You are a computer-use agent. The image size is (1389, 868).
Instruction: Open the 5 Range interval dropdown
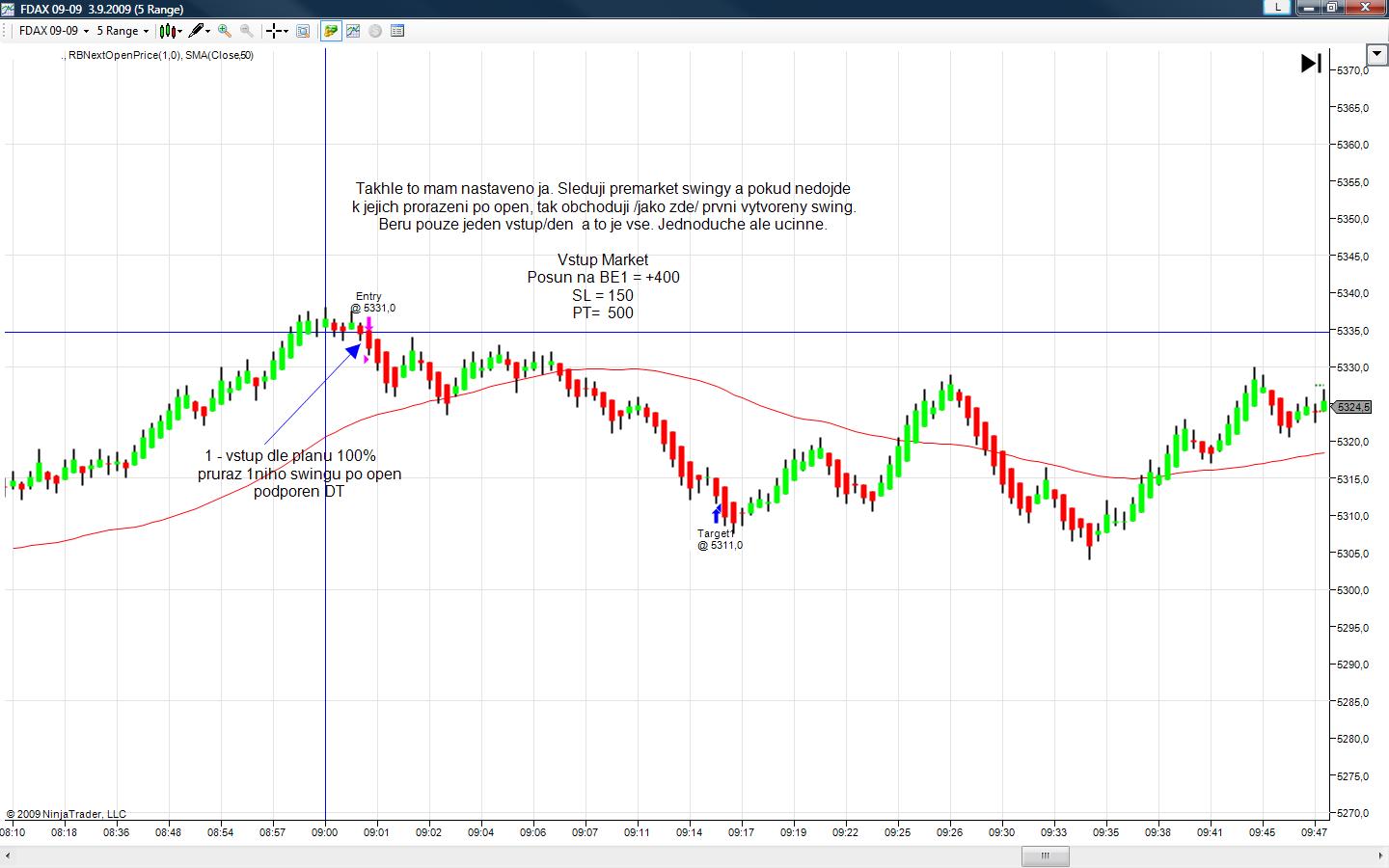(123, 31)
